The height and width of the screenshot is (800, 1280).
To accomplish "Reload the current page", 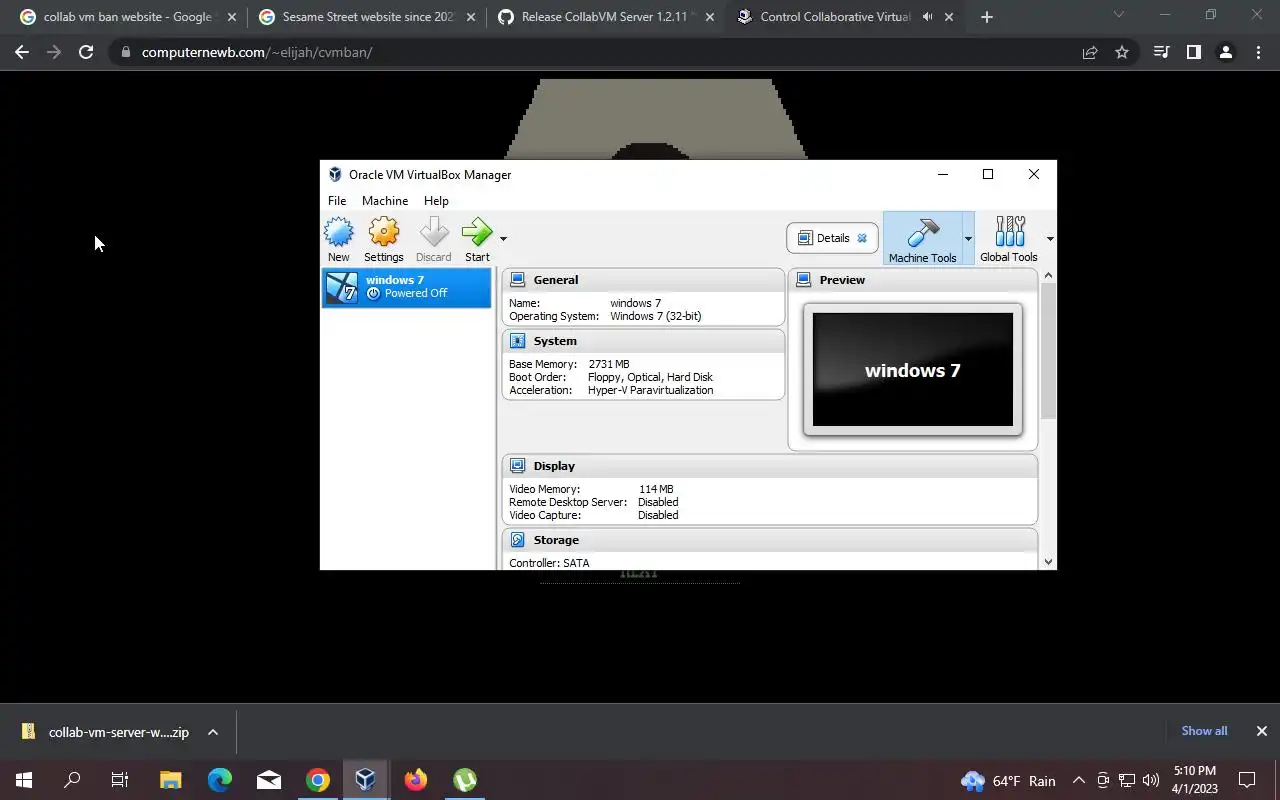I will tap(86, 52).
